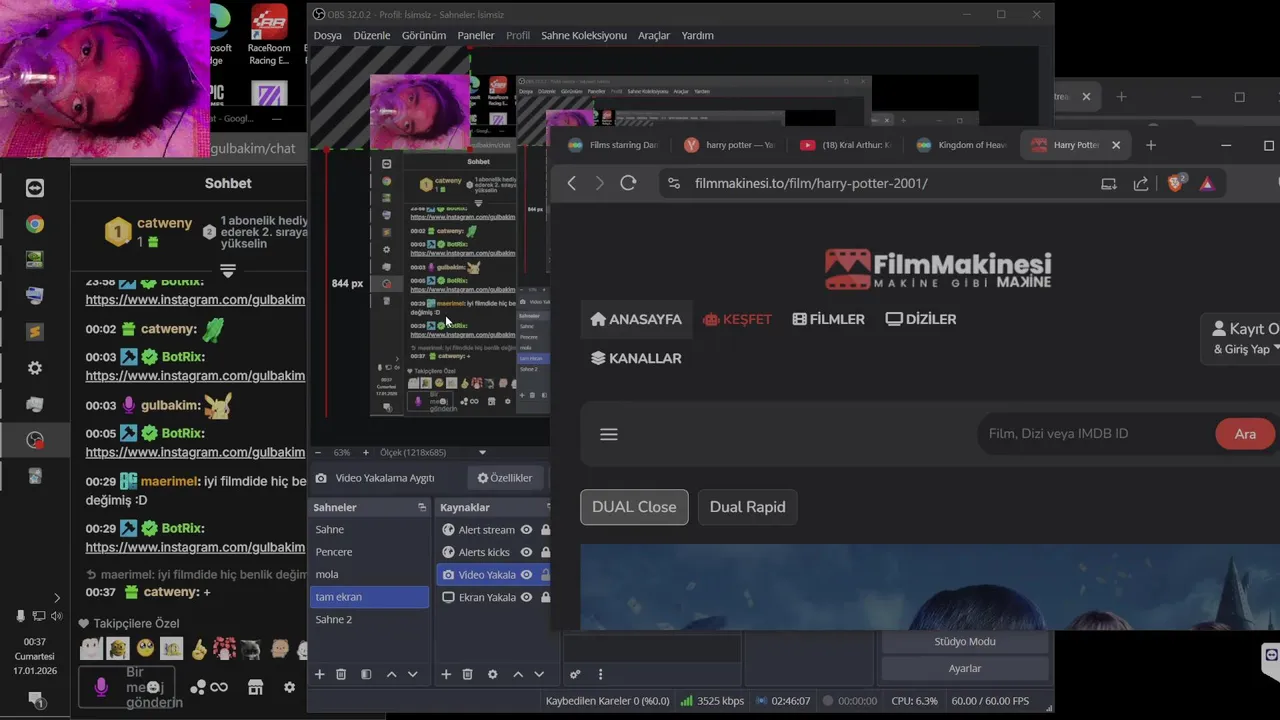1280x720 pixels.
Task: Click the site settings icon before URL
Action: pos(674,183)
